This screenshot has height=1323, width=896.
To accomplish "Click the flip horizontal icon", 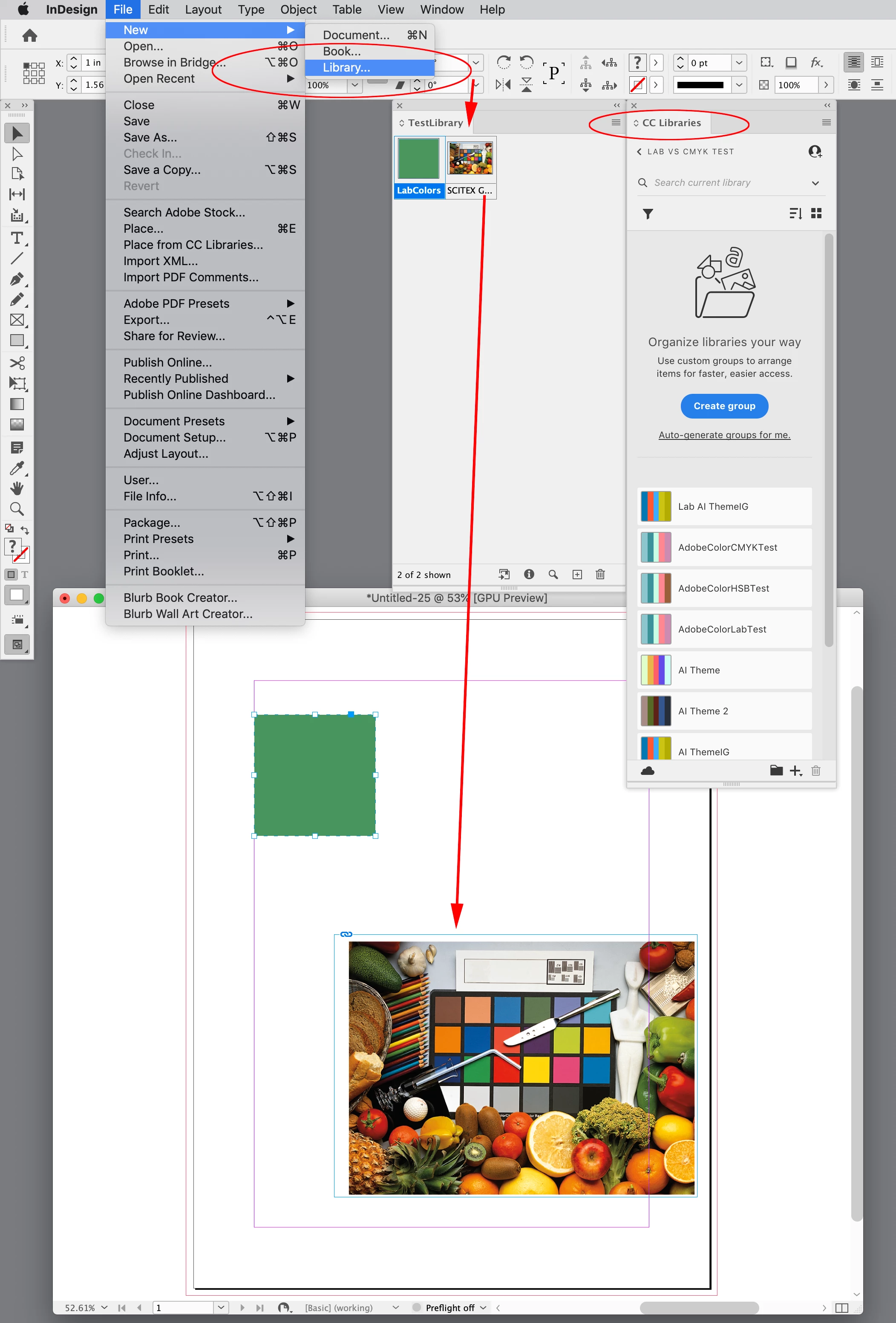I will [503, 85].
